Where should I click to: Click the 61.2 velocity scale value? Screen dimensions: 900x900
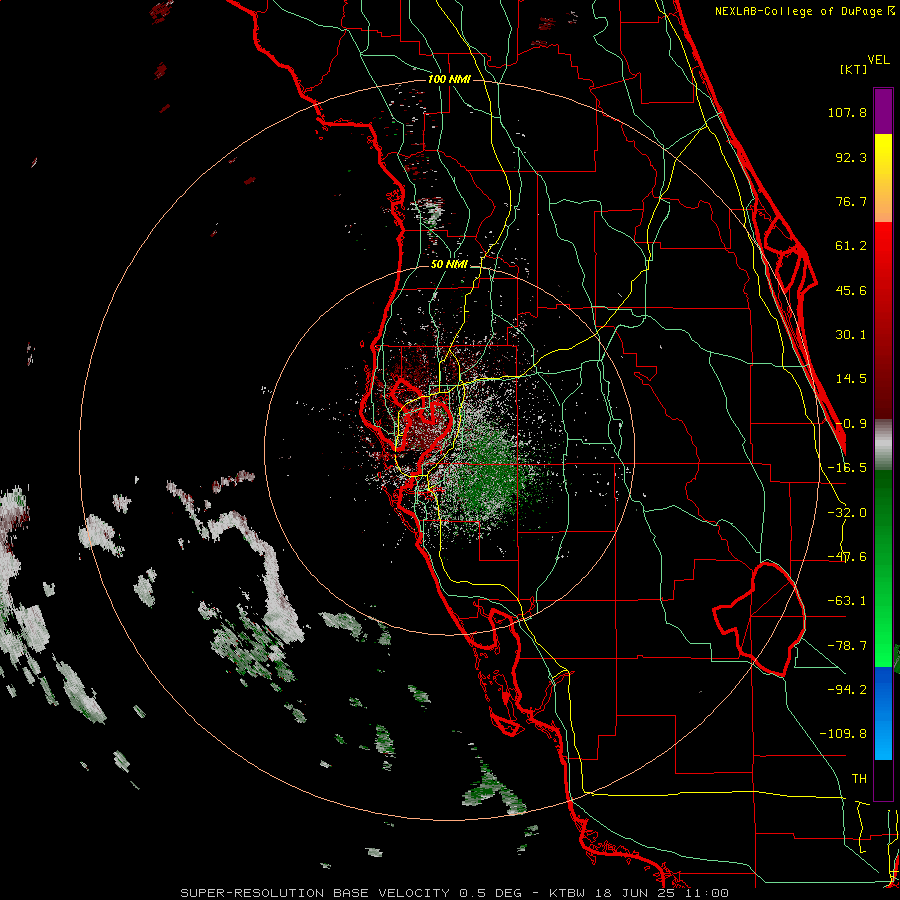[x=851, y=246]
